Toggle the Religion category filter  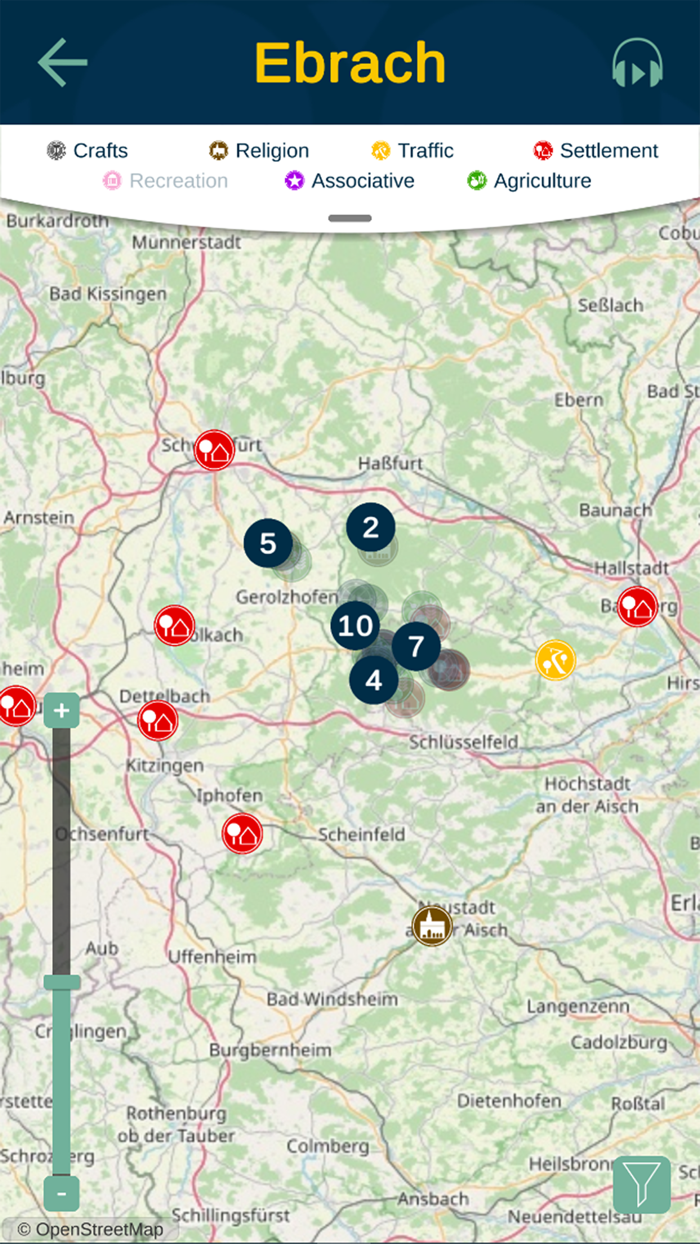[x=259, y=151]
